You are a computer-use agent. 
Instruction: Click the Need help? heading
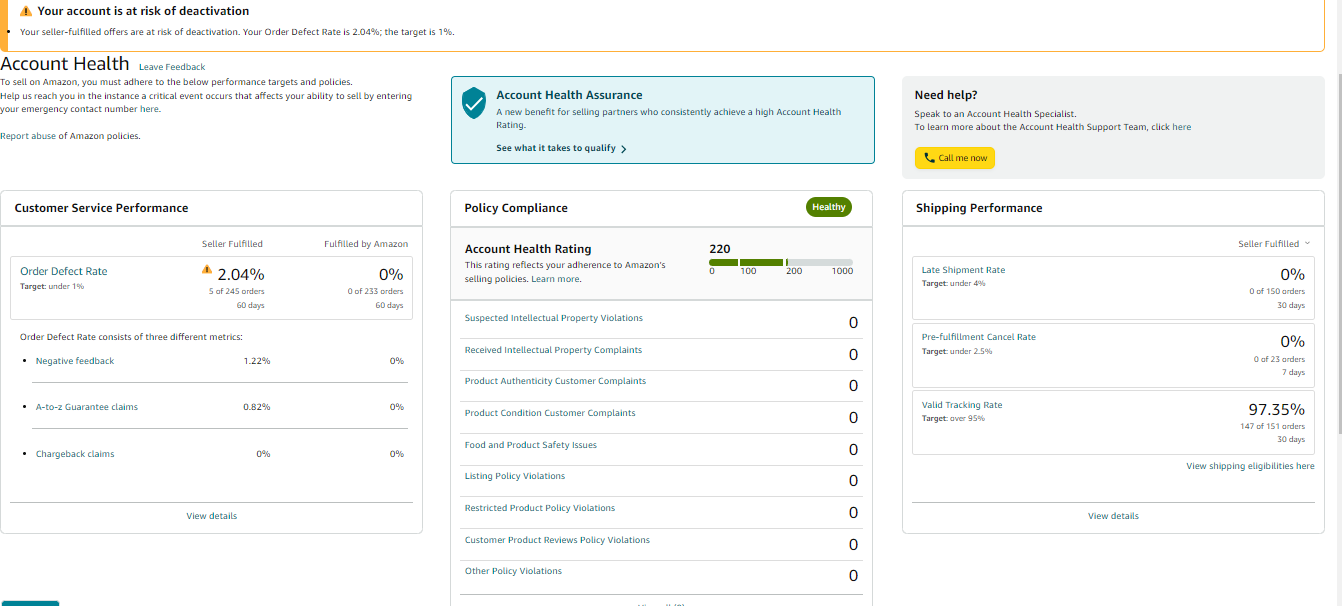tap(946, 95)
